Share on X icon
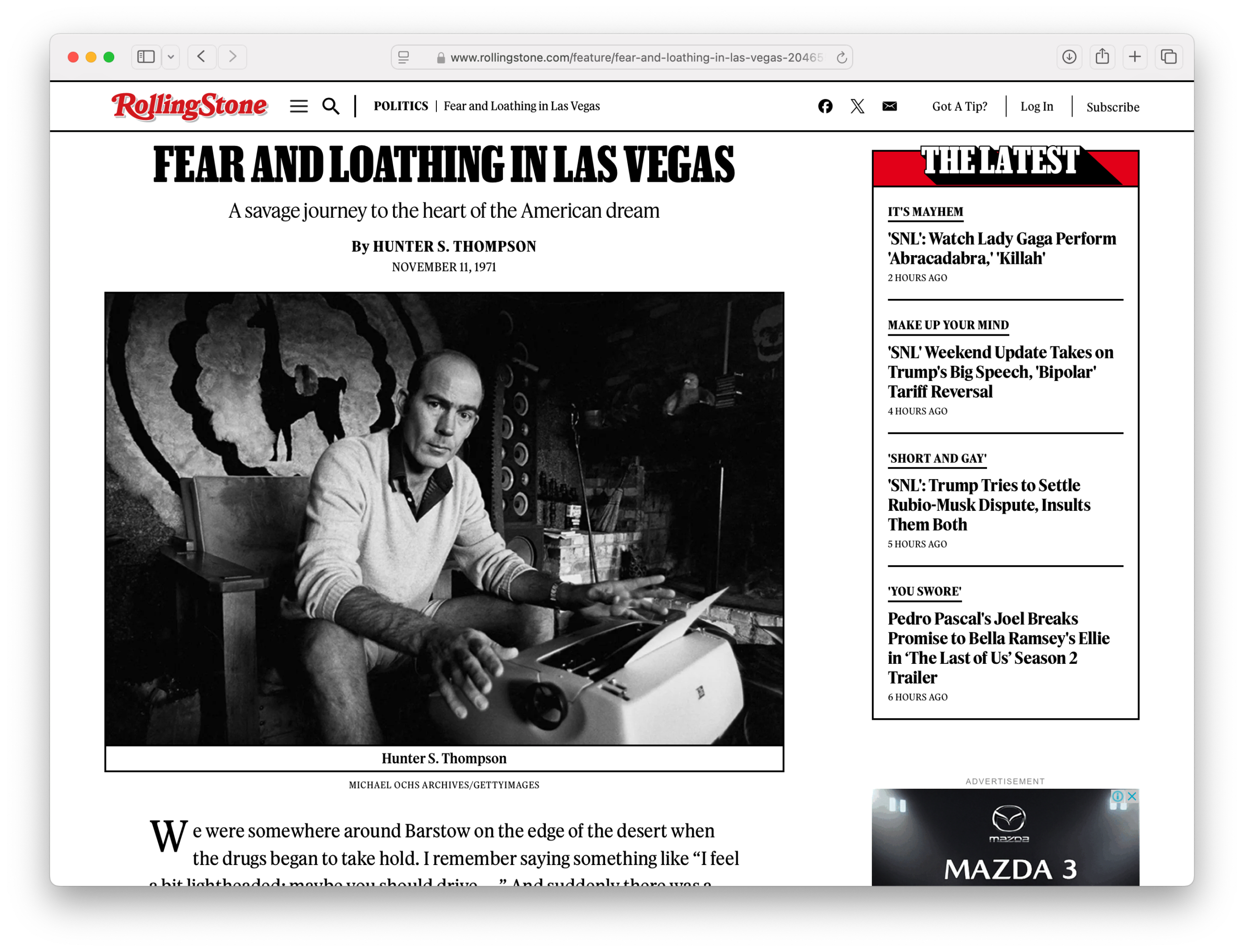1244x952 pixels. (858, 106)
